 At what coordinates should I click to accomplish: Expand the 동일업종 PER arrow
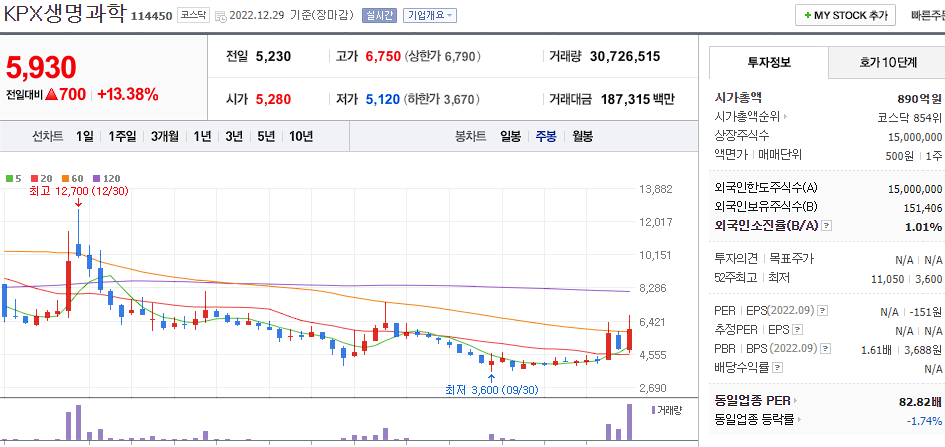(795, 400)
